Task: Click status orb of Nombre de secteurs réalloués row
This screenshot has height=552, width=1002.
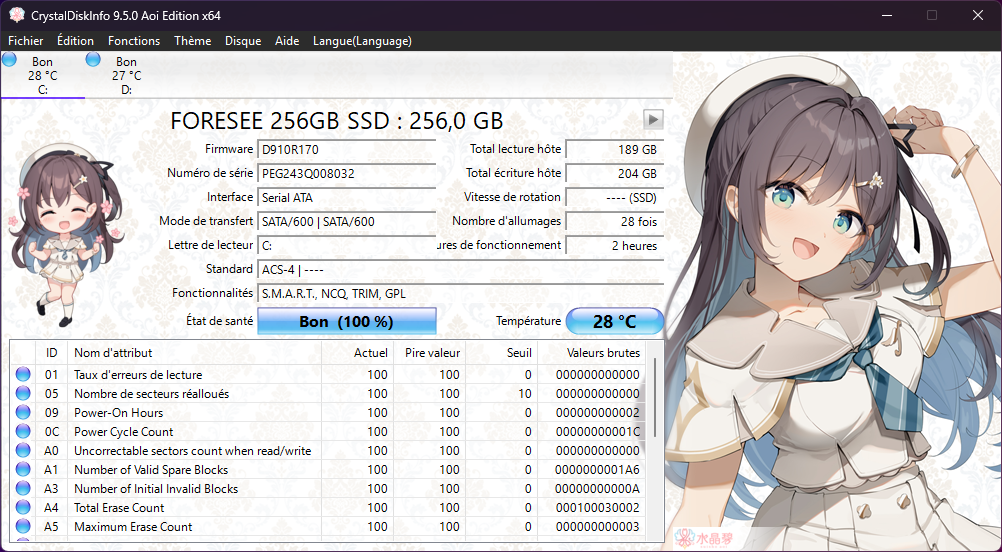Action: (x=23, y=394)
